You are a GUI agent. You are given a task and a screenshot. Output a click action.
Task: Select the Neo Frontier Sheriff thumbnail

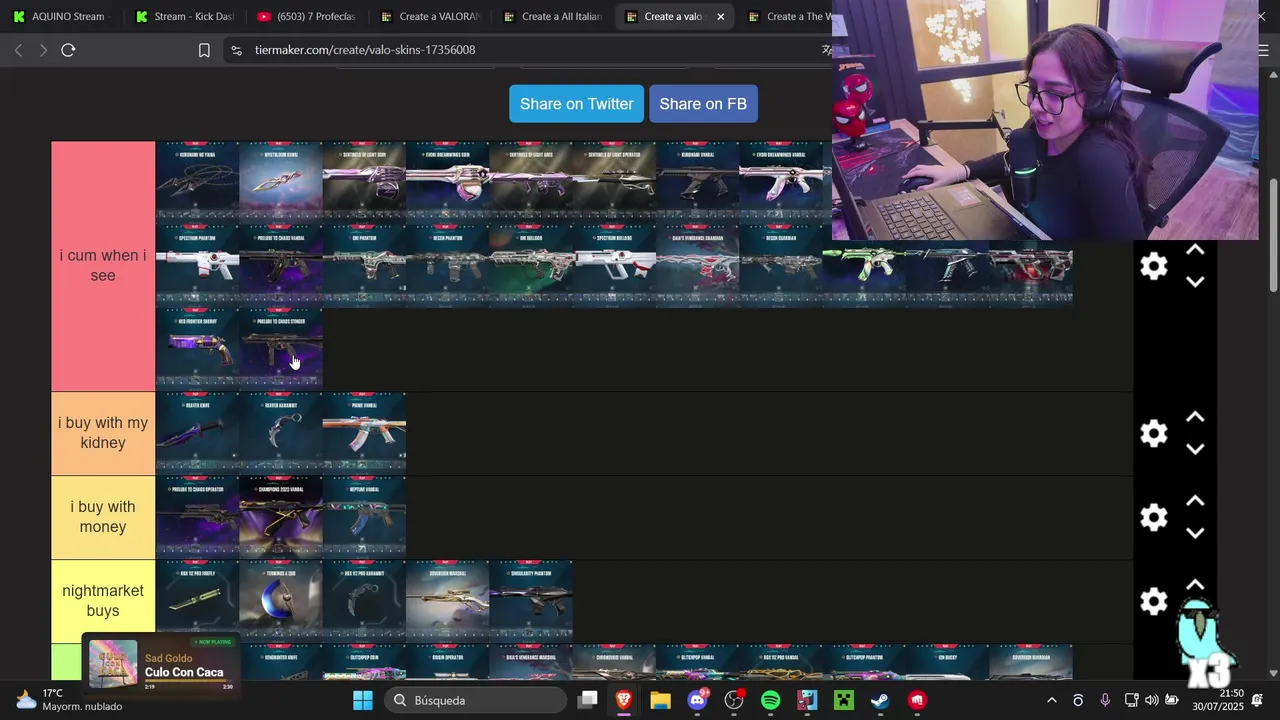click(197, 349)
